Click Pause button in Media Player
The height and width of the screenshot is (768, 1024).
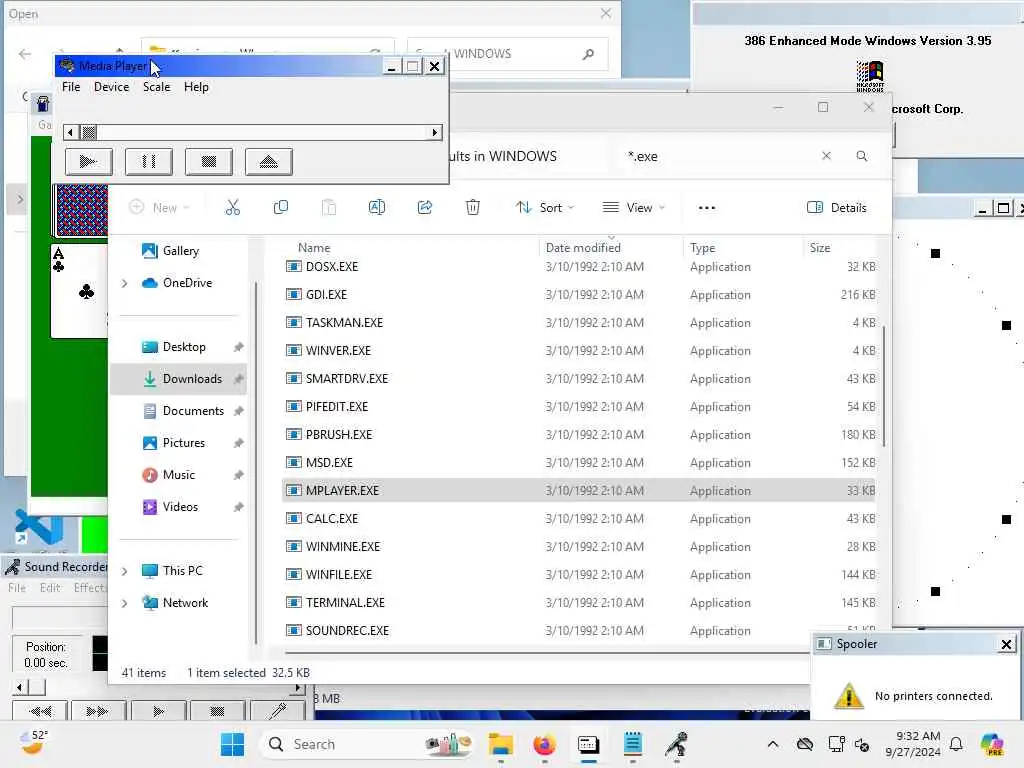[x=149, y=161]
